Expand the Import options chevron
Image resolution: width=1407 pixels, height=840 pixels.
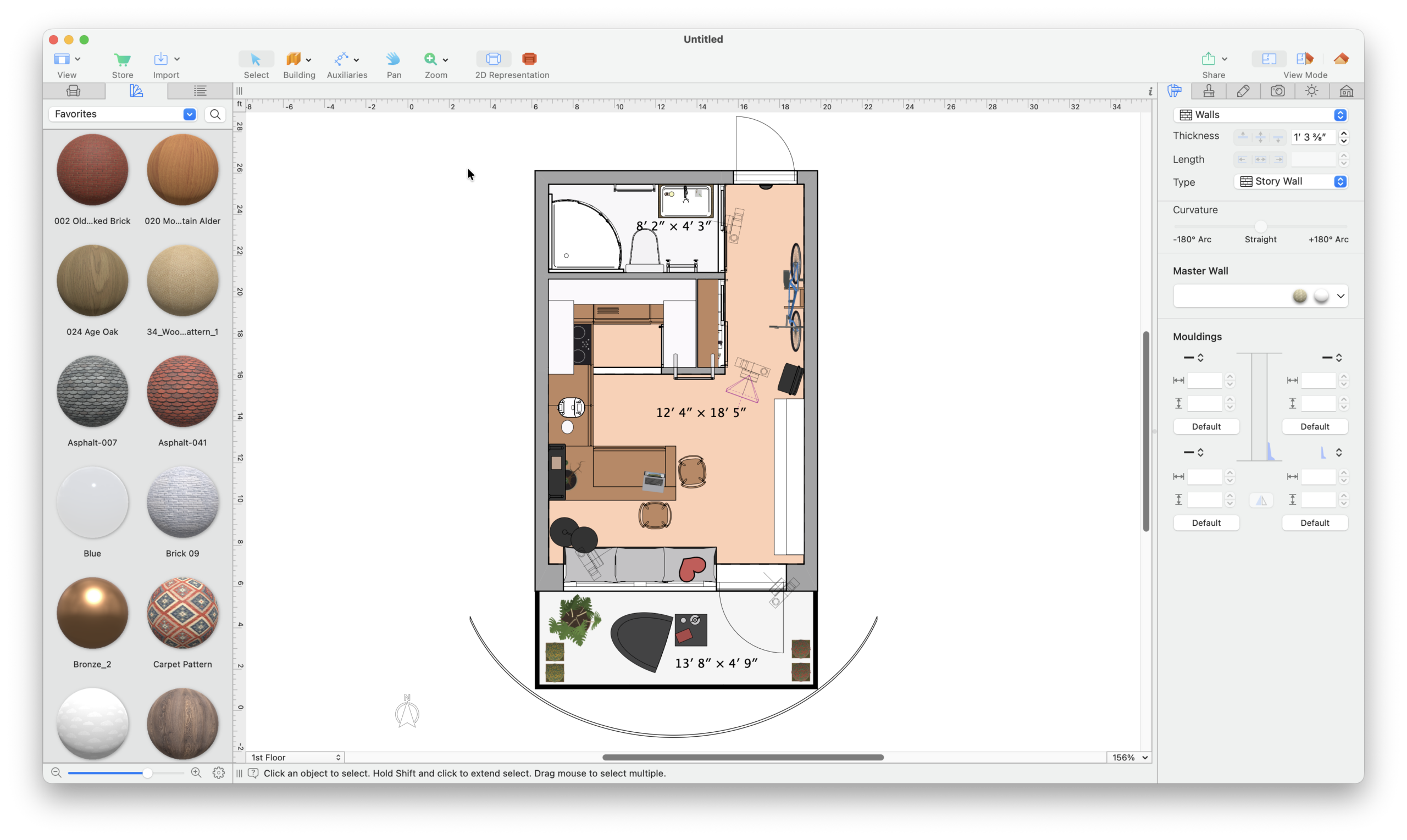tap(177, 59)
